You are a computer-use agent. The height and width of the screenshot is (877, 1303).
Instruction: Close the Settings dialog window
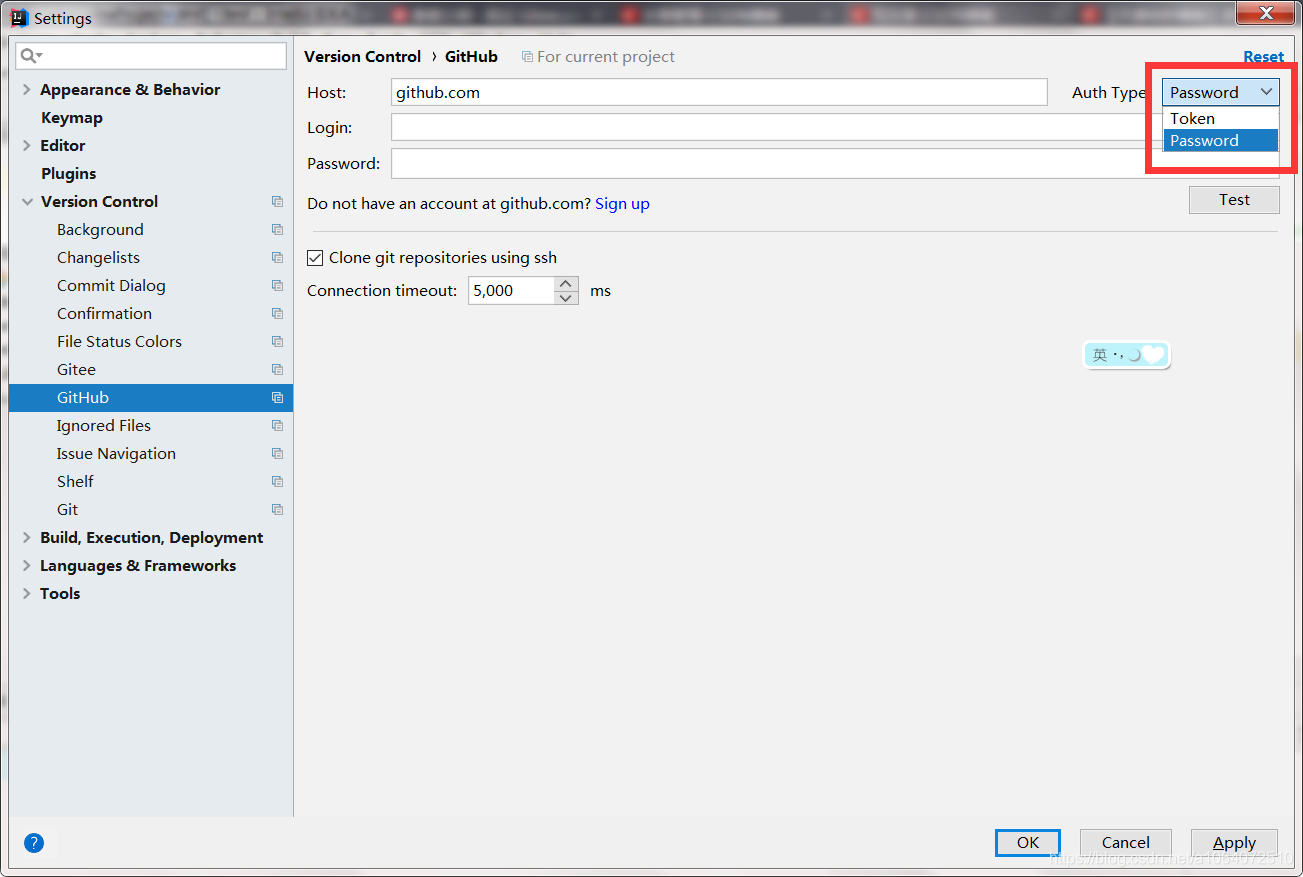(1265, 13)
